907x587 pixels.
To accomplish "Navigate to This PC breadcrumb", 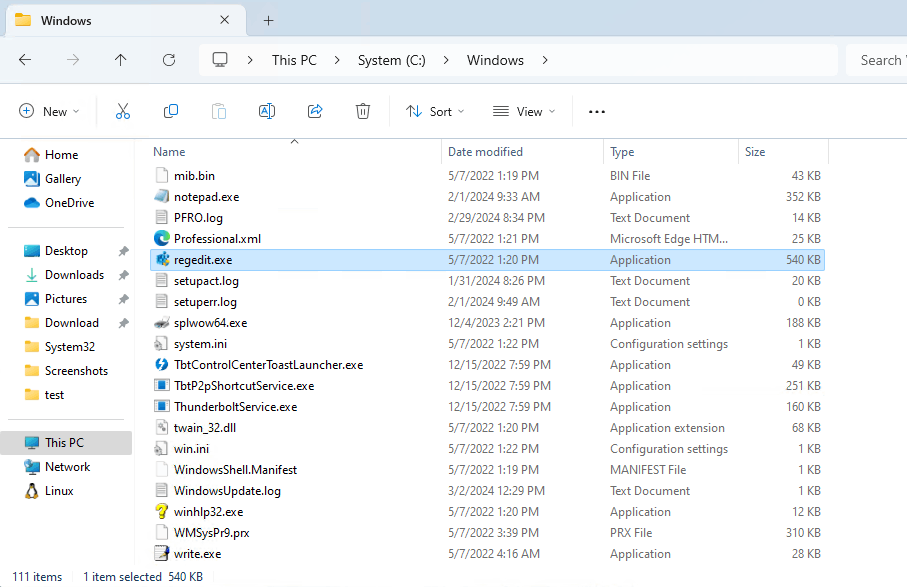I will pyautogui.click(x=294, y=60).
